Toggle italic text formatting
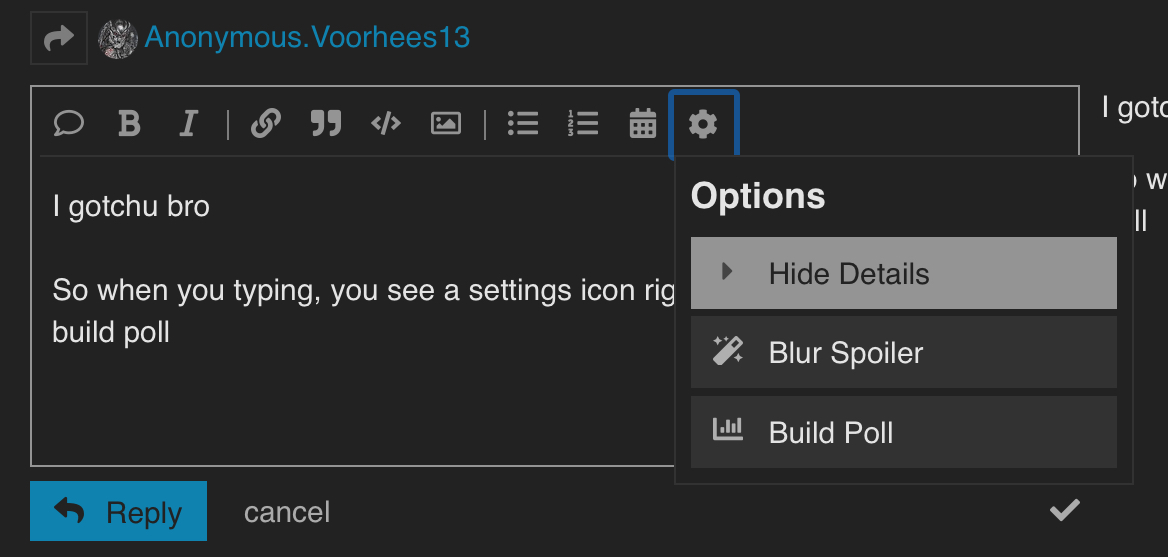Screen dimensions: 1168x557 click(x=188, y=124)
